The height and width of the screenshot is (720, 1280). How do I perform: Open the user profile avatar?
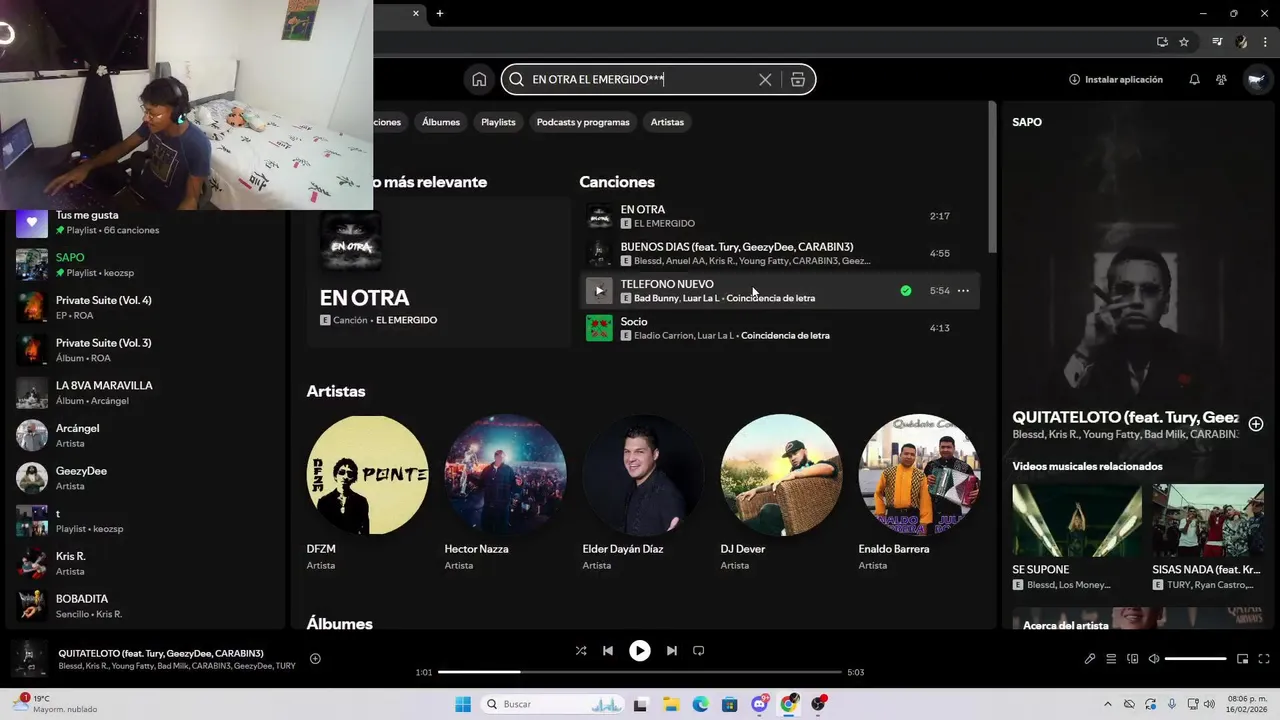pyautogui.click(x=1256, y=80)
